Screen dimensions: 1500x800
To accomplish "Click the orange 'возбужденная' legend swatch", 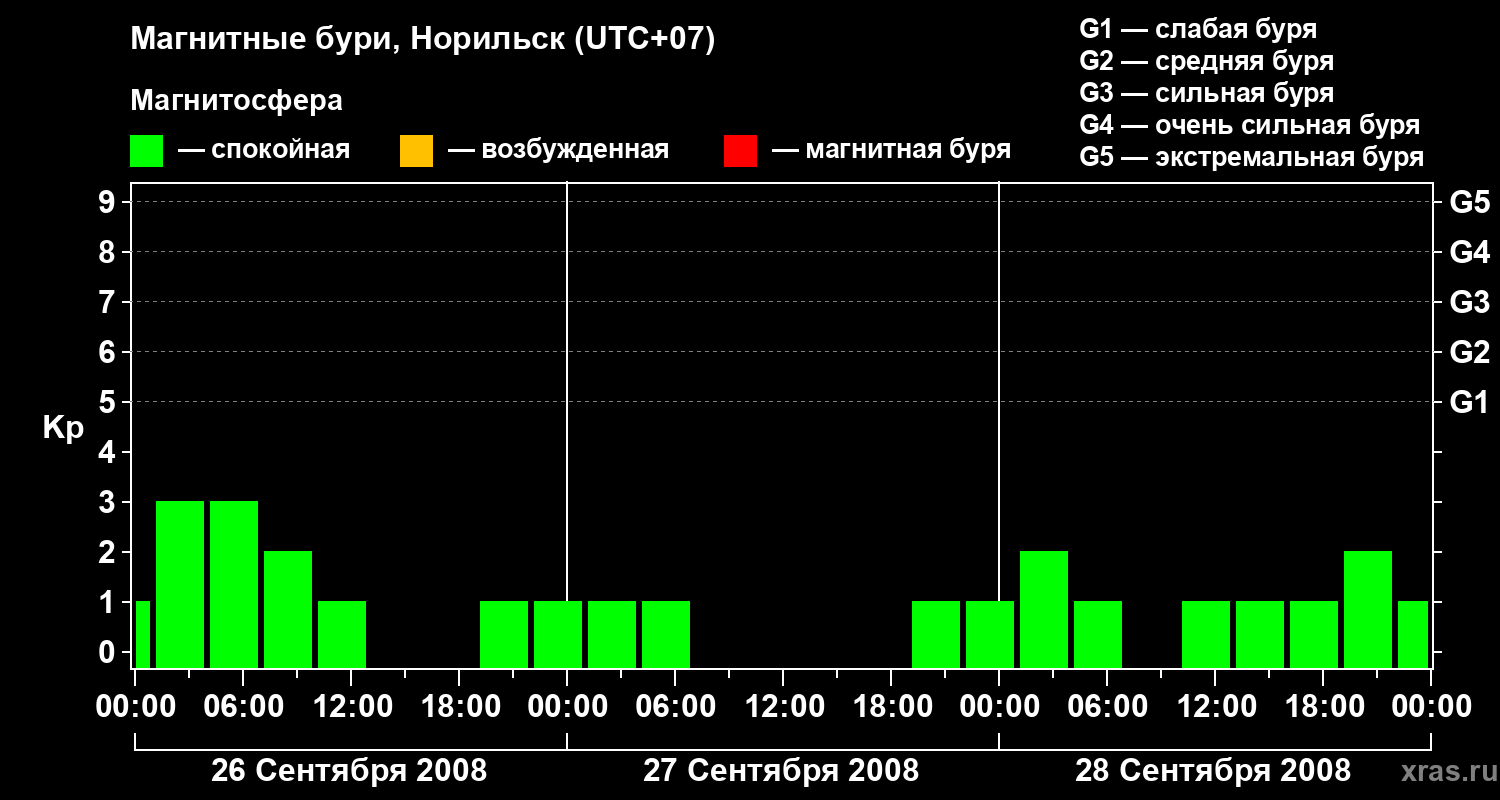I will coord(416,151).
